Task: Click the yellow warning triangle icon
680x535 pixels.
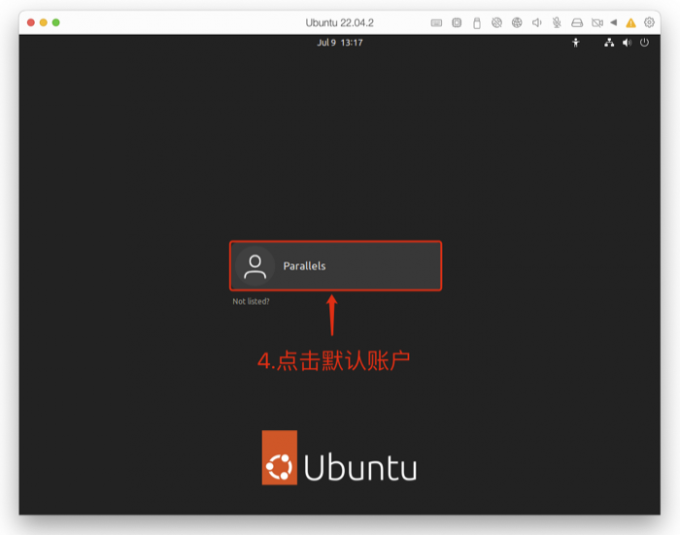Action: (631, 23)
